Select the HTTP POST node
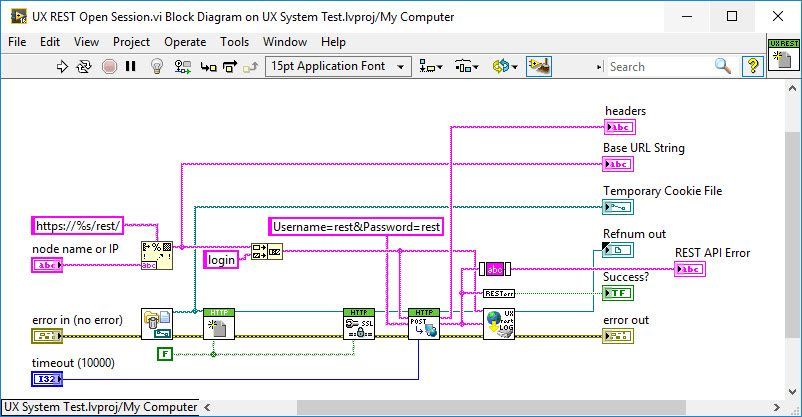This screenshot has height=417, width=802. pyautogui.click(x=424, y=324)
